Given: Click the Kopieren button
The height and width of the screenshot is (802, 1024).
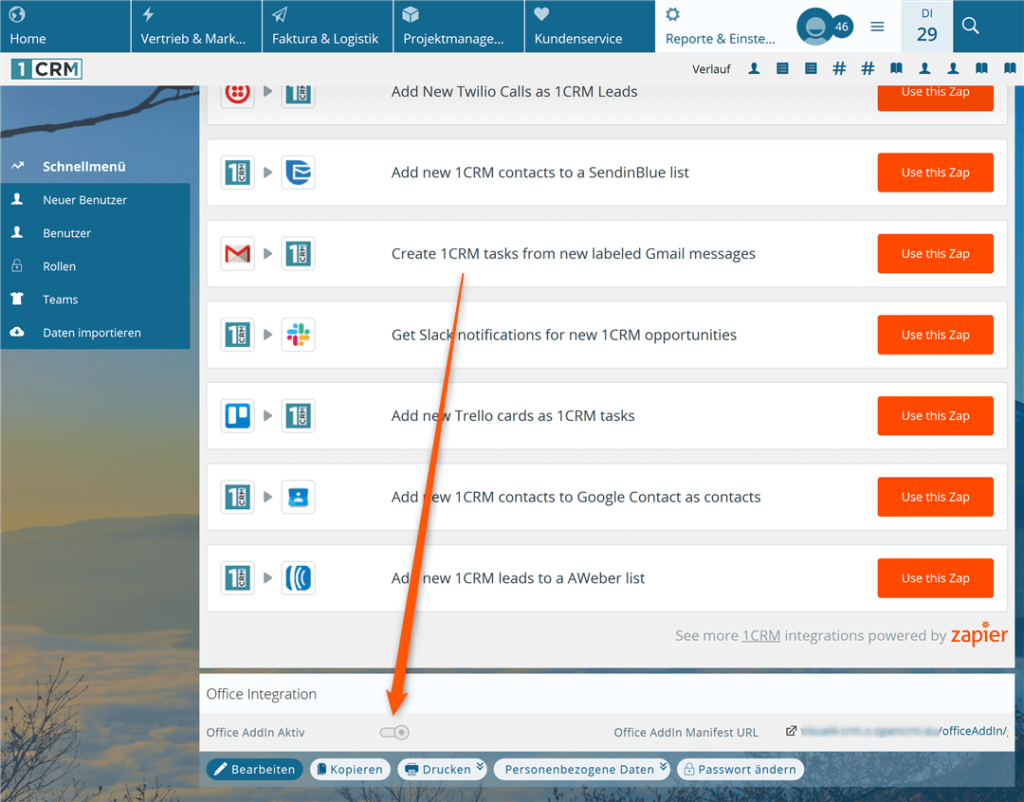Looking at the screenshot, I should 350,769.
